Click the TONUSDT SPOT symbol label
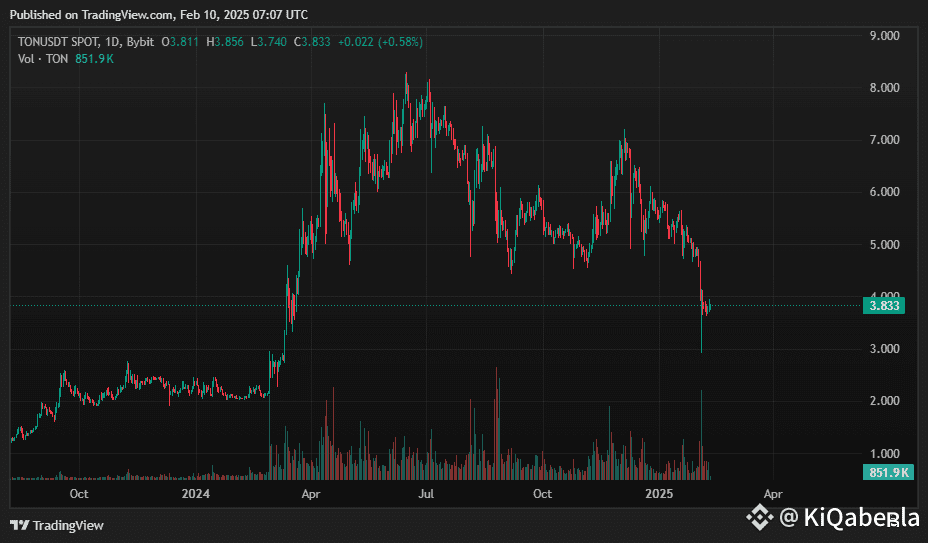This screenshot has height=543, width=928. tap(58, 42)
